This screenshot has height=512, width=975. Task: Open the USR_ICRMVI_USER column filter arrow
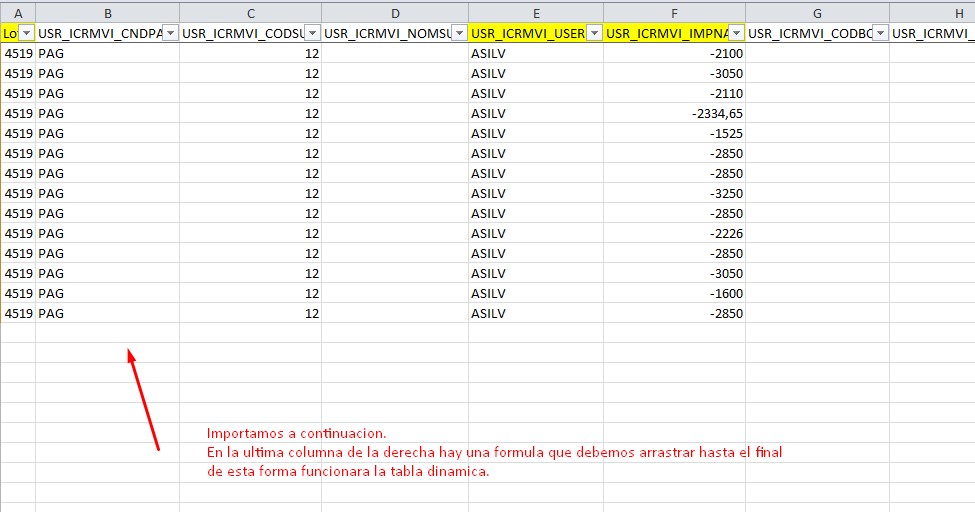593,33
